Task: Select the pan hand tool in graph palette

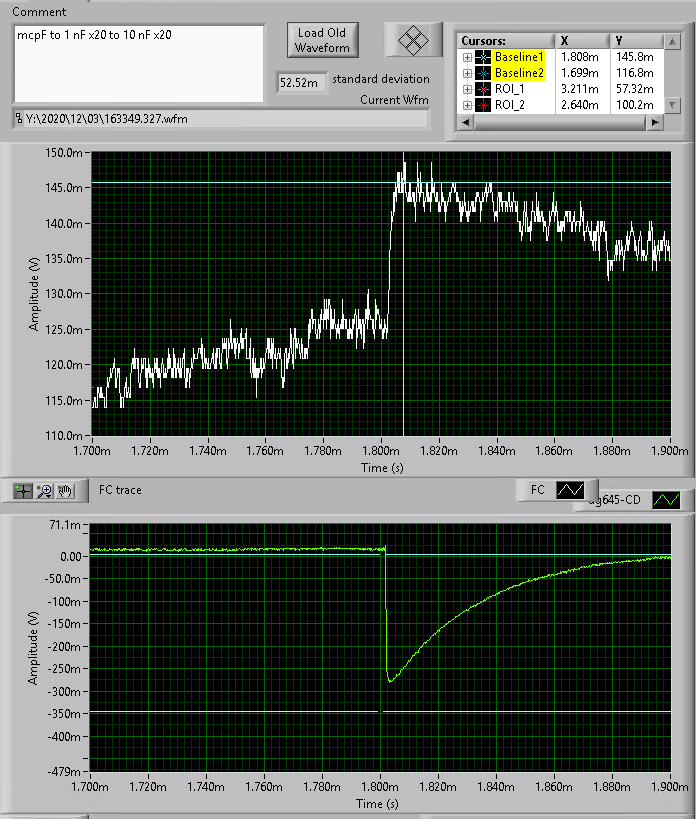Action: point(65,491)
